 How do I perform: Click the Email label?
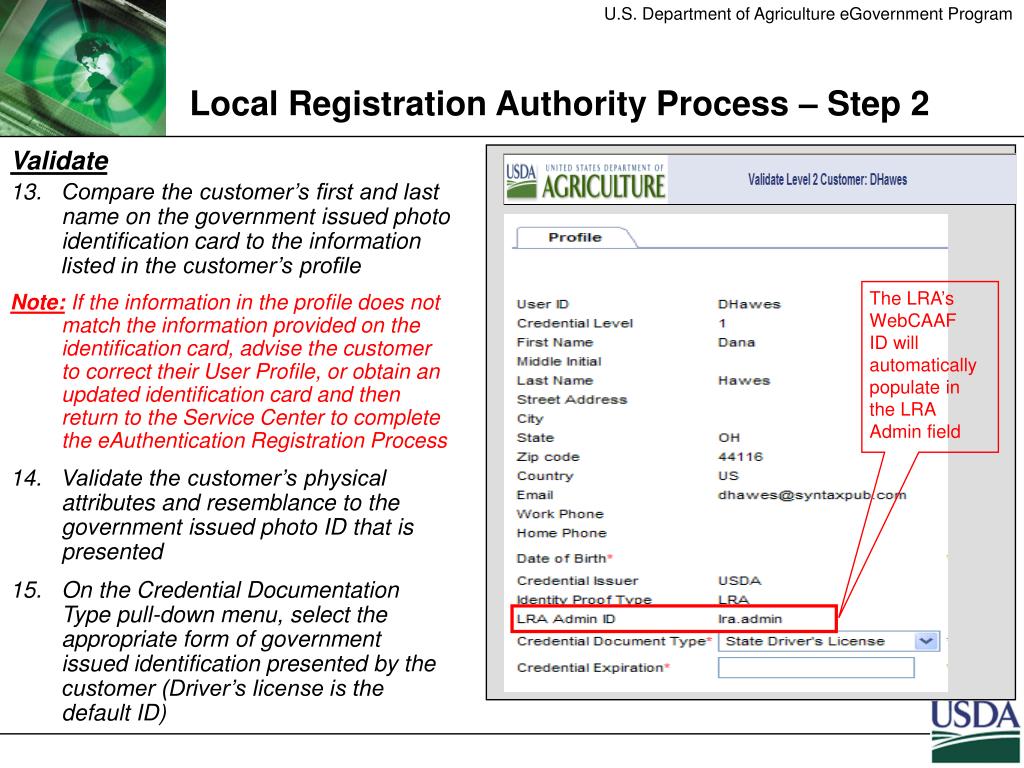point(535,495)
